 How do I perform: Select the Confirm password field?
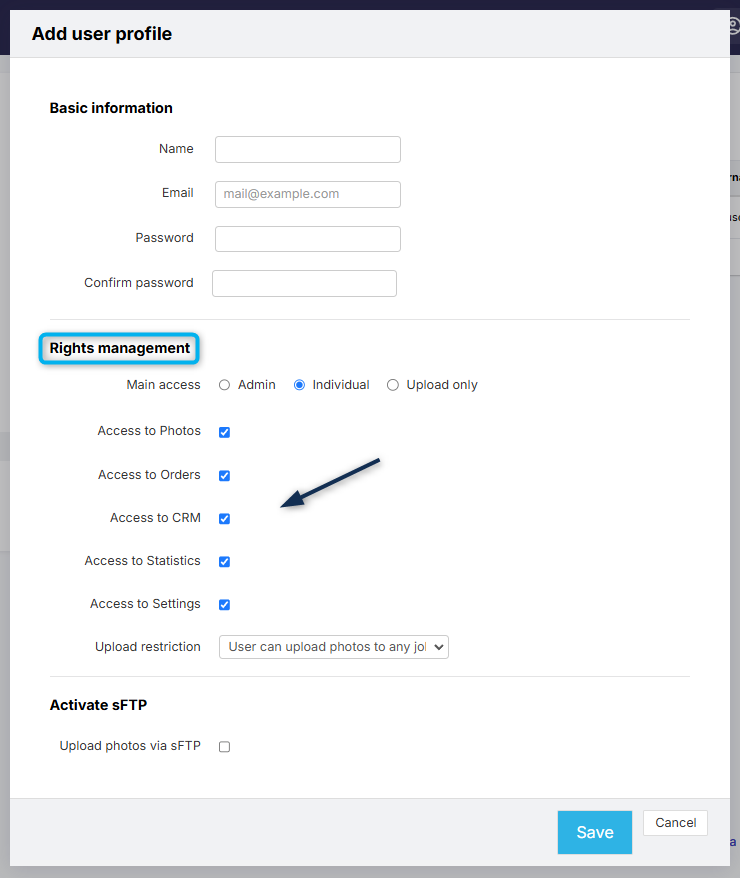pos(304,283)
